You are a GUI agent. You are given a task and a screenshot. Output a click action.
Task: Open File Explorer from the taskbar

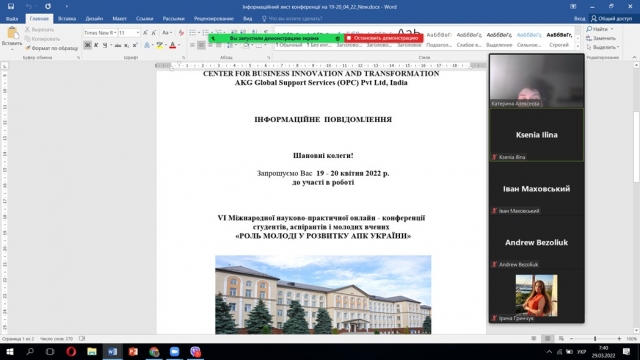(92, 351)
